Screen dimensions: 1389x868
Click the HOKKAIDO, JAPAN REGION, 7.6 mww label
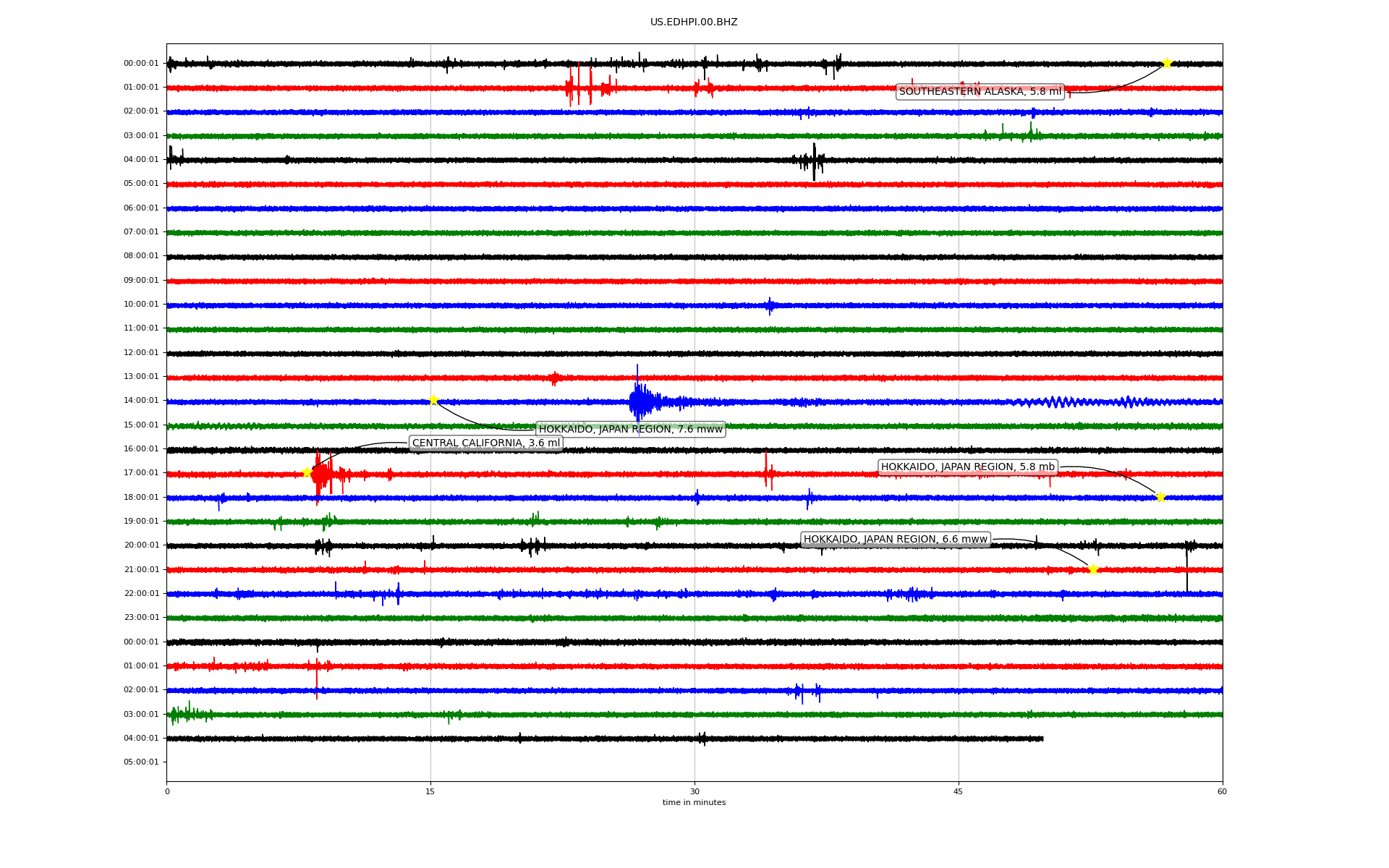(630, 429)
